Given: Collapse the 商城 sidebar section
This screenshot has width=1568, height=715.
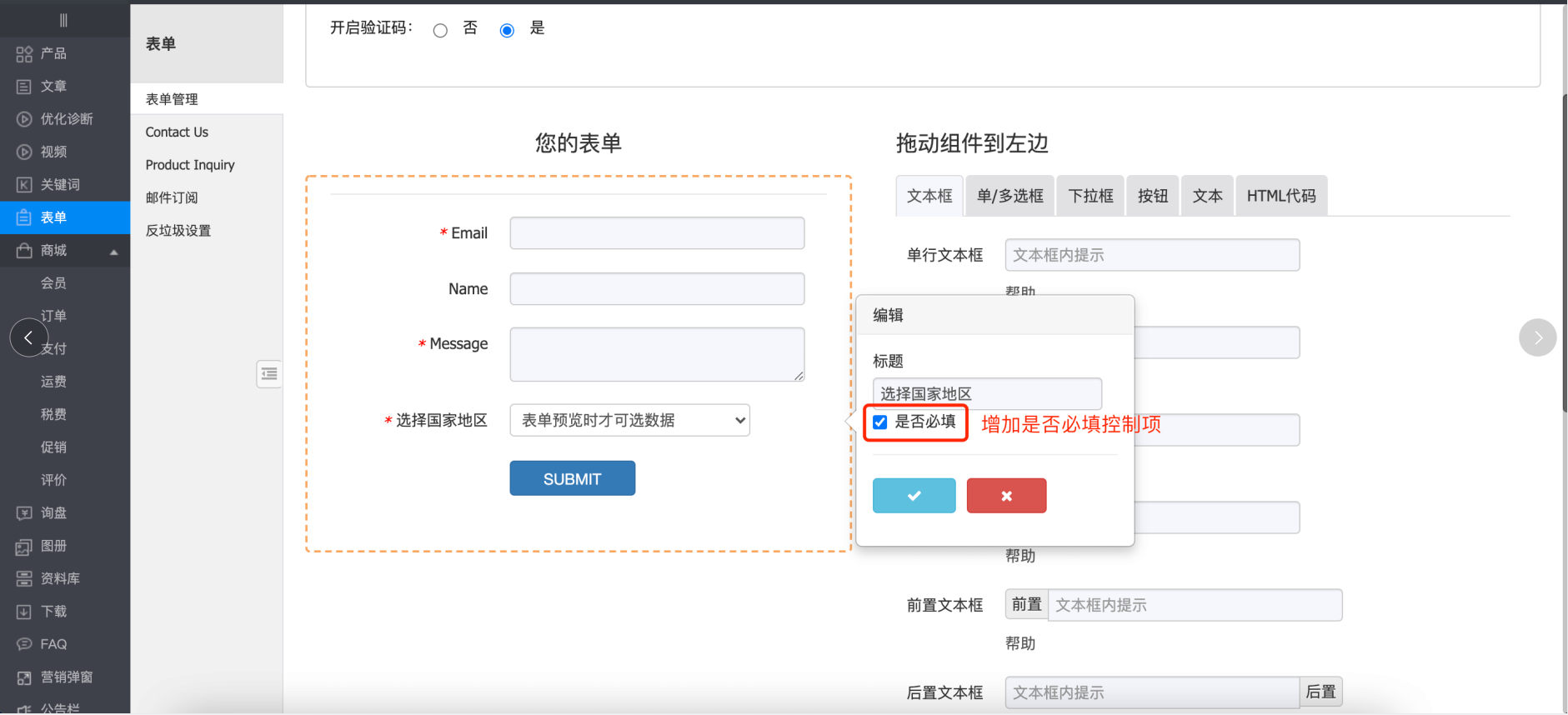Looking at the screenshot, I should pos(114,252).
